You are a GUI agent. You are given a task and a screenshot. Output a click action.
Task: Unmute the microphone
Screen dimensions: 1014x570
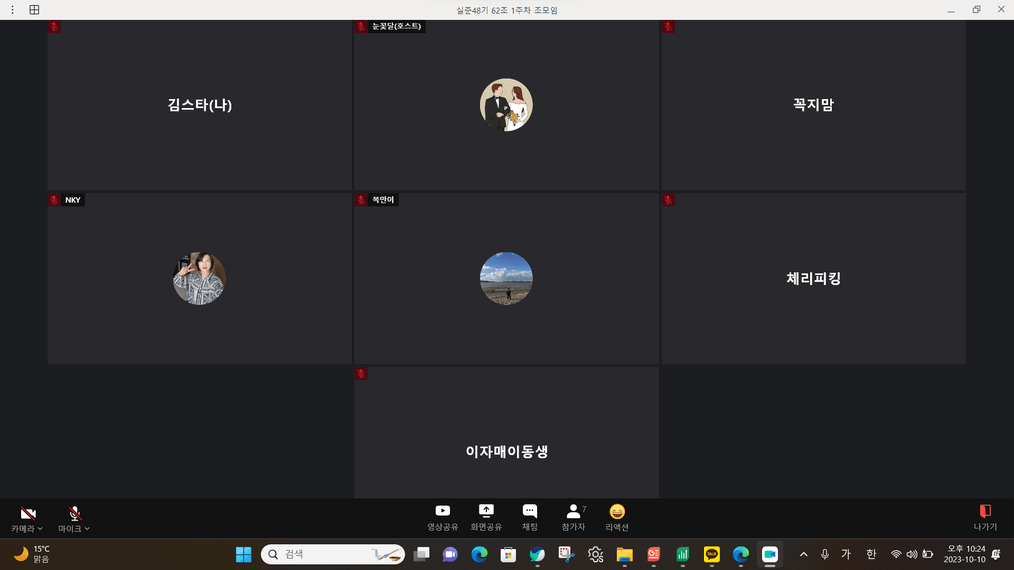(74, 513)
